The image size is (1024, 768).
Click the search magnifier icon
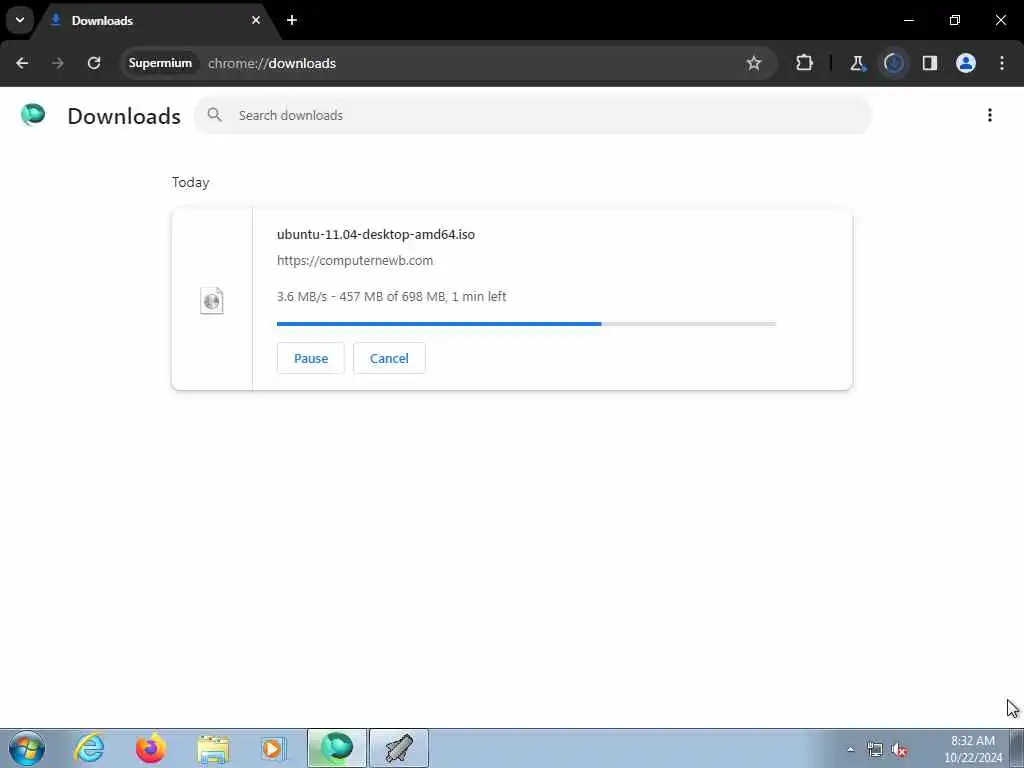[x=214, y=115]
